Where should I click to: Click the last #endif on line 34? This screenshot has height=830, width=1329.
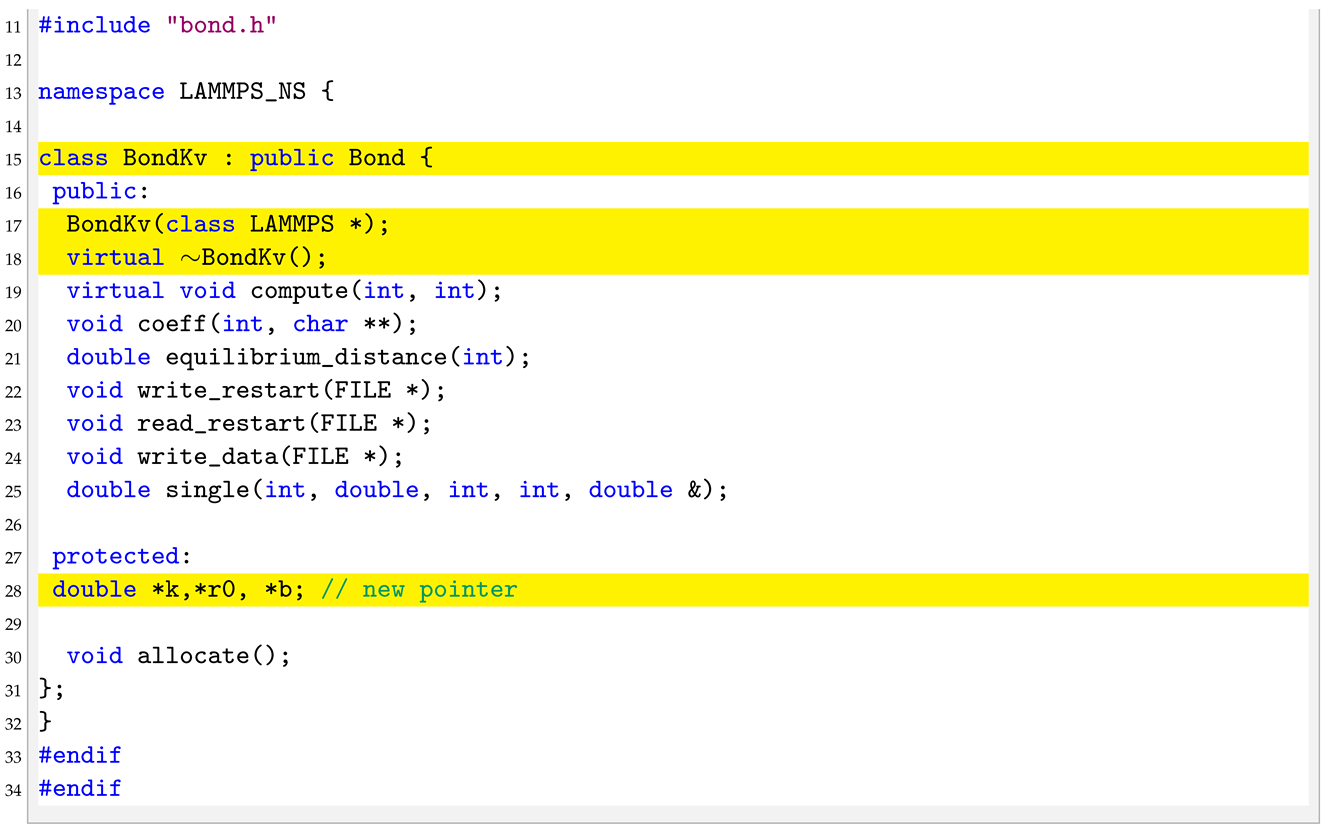click(80, 789)
